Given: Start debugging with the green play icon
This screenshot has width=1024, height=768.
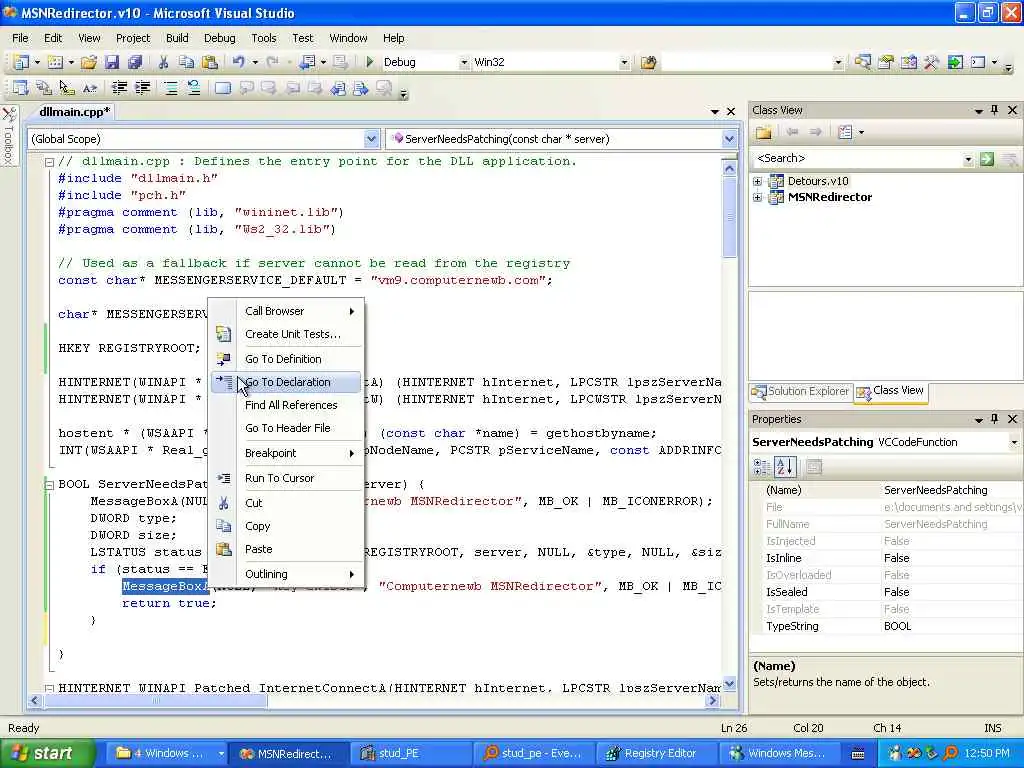Looking at the screenshot, I should click(370, 62).
